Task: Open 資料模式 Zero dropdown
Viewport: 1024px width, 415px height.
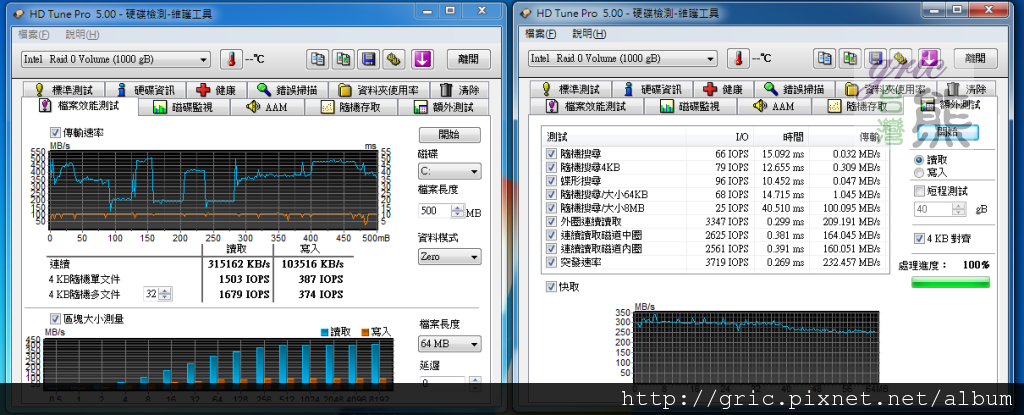Action: click(449, 257)
